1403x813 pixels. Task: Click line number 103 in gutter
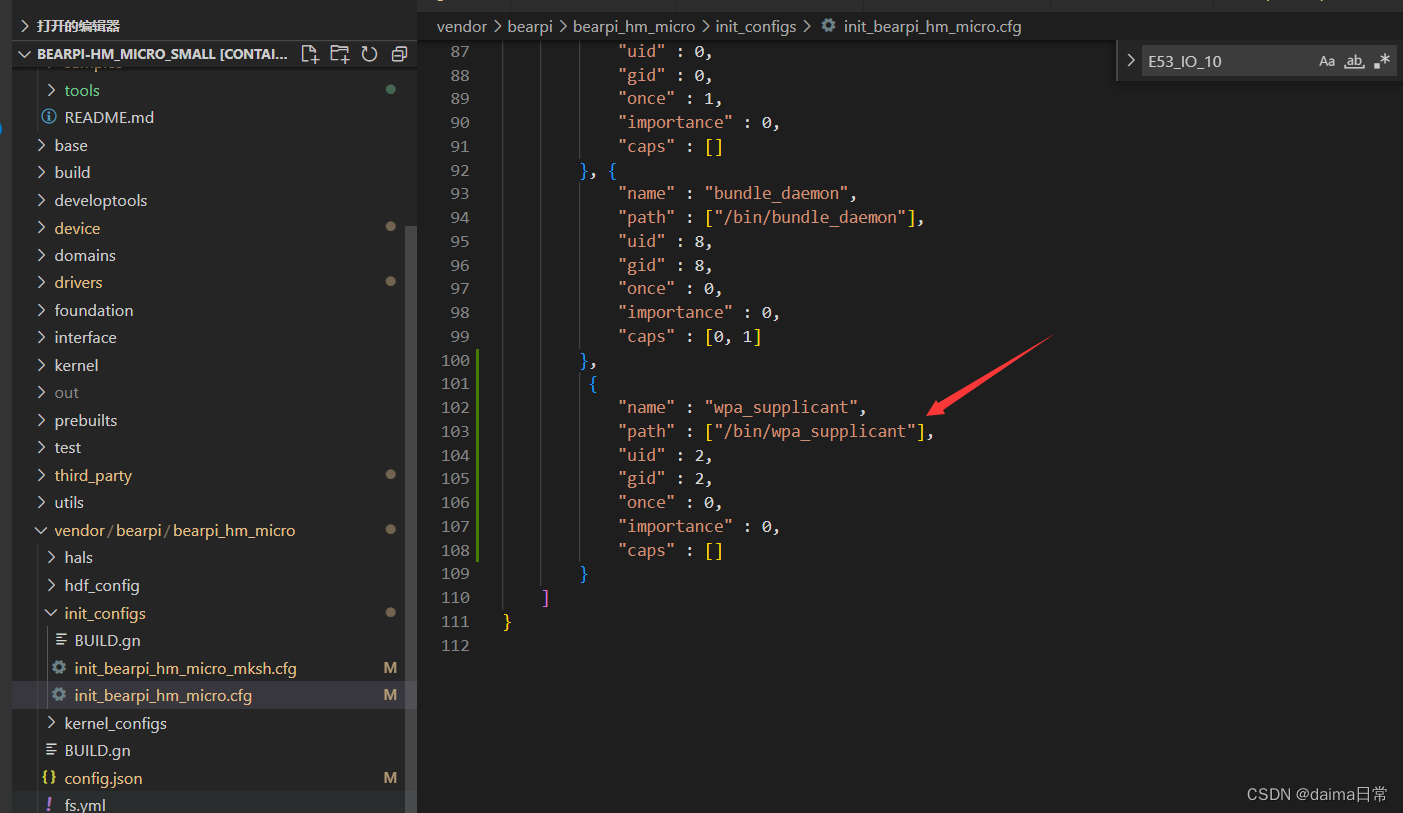click(455, 431)
